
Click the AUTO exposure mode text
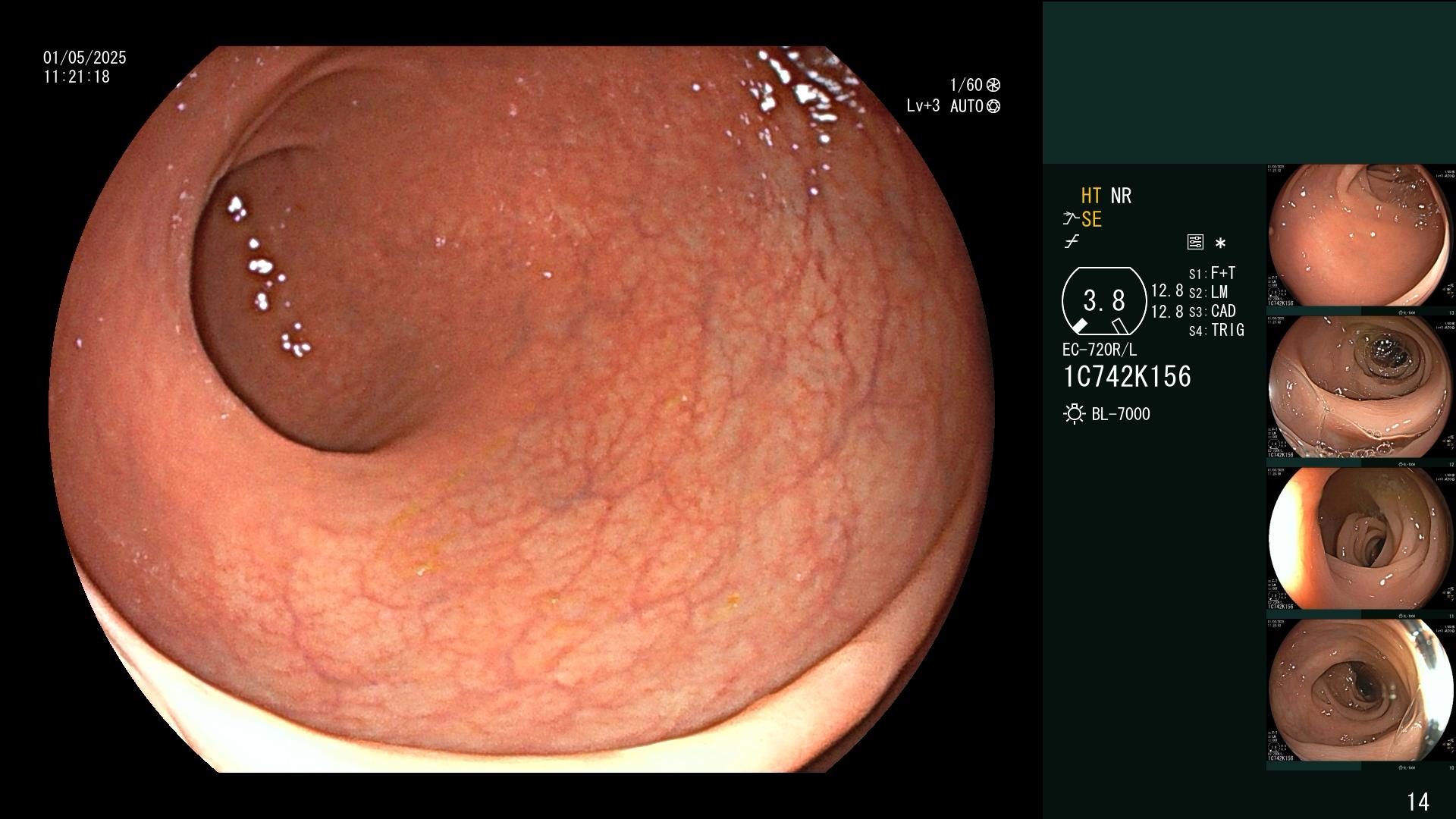point(967,106)
